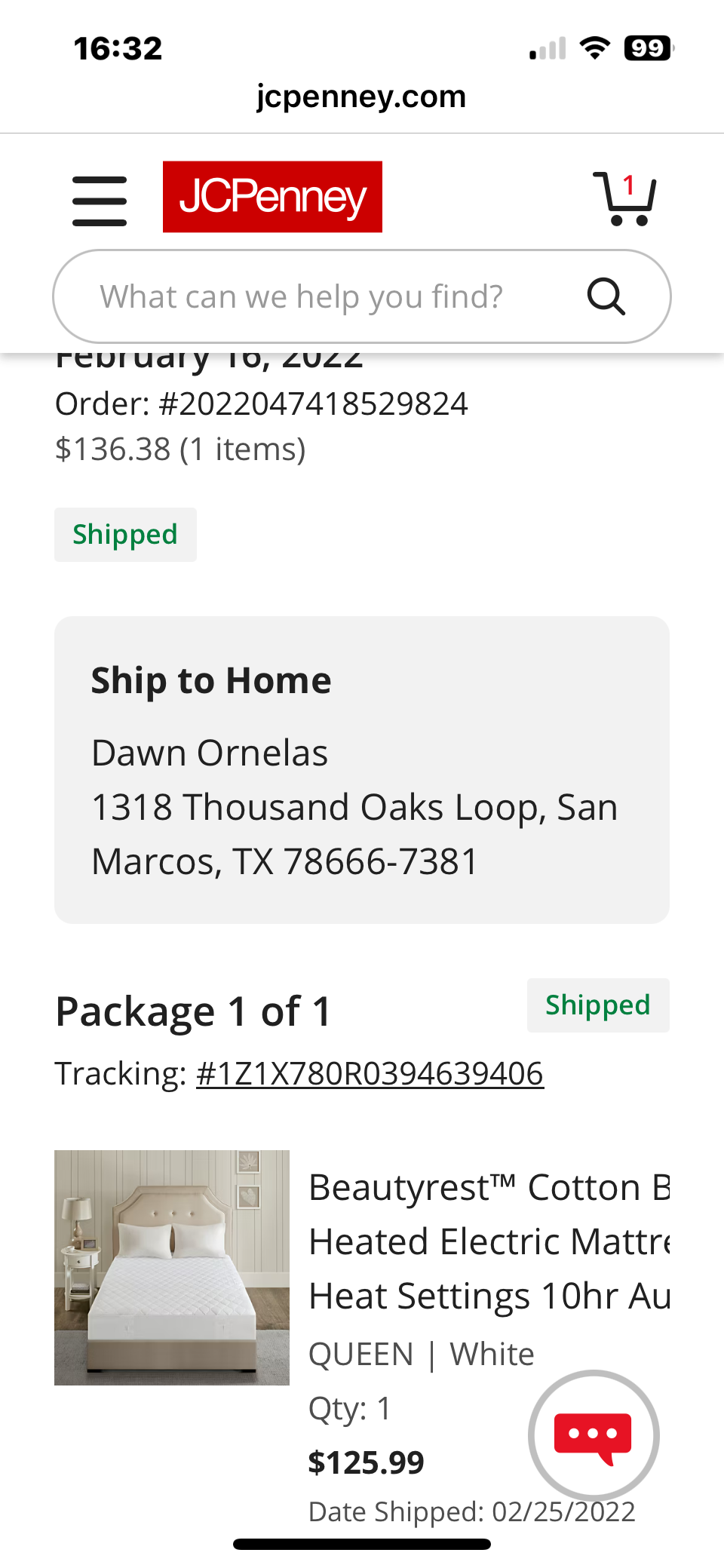
Task: Tap the Ship to Home address card
Action: point(362,770)
